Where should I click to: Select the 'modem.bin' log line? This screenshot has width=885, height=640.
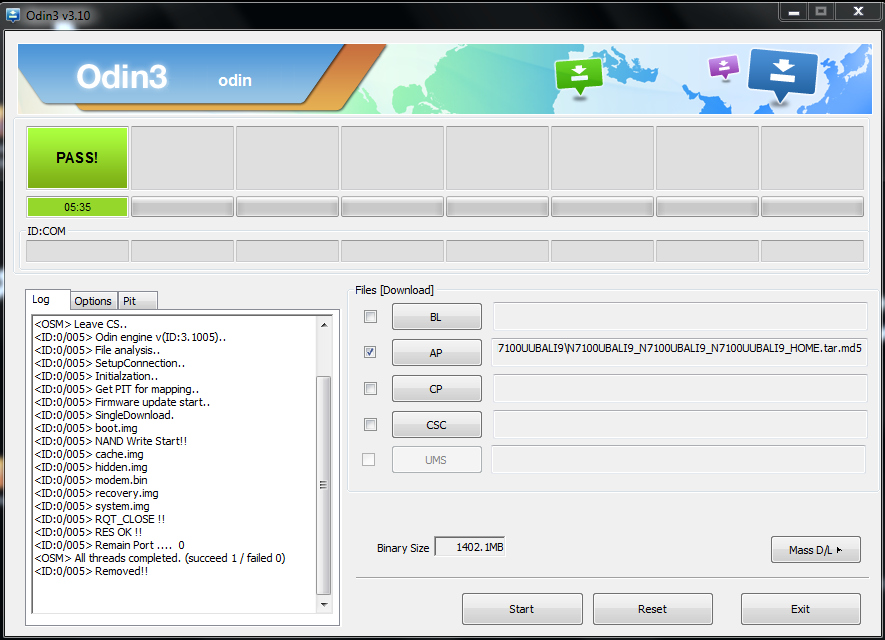pyautogui.click(x=91, y=480)
